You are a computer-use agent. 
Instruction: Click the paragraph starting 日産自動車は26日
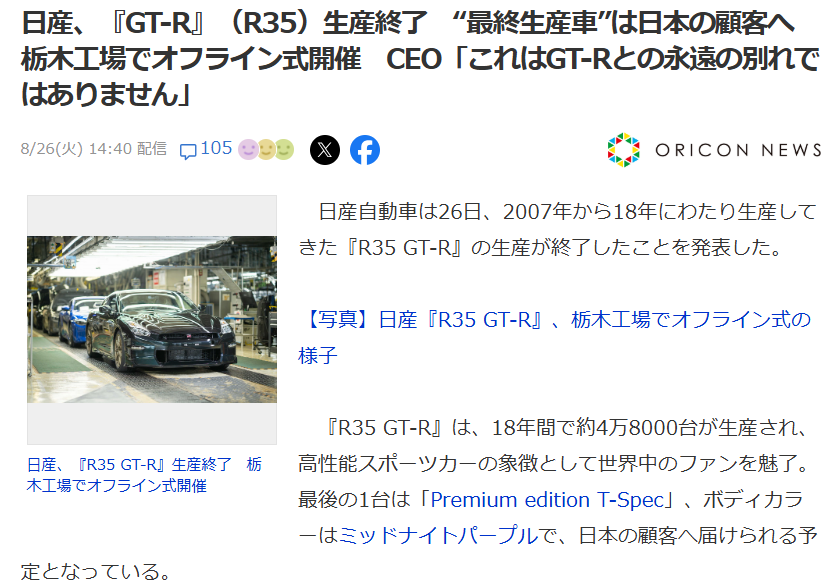557,230
